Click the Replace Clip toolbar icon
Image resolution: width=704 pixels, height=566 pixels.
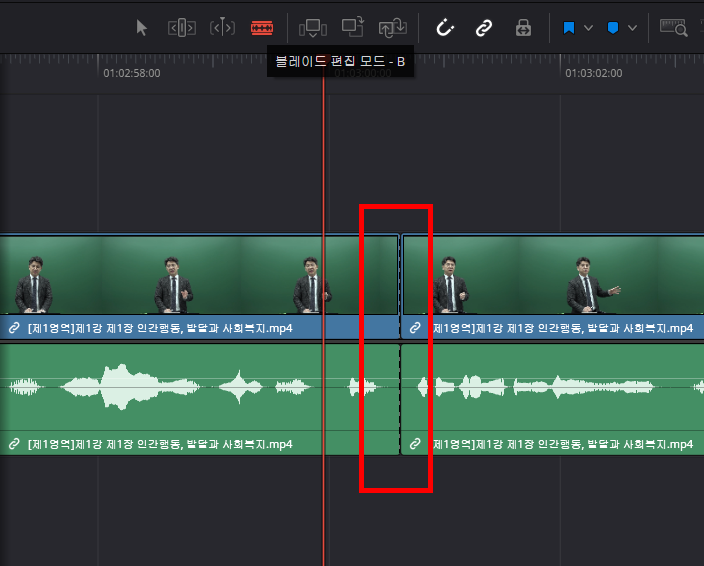(x=392, y=28)
